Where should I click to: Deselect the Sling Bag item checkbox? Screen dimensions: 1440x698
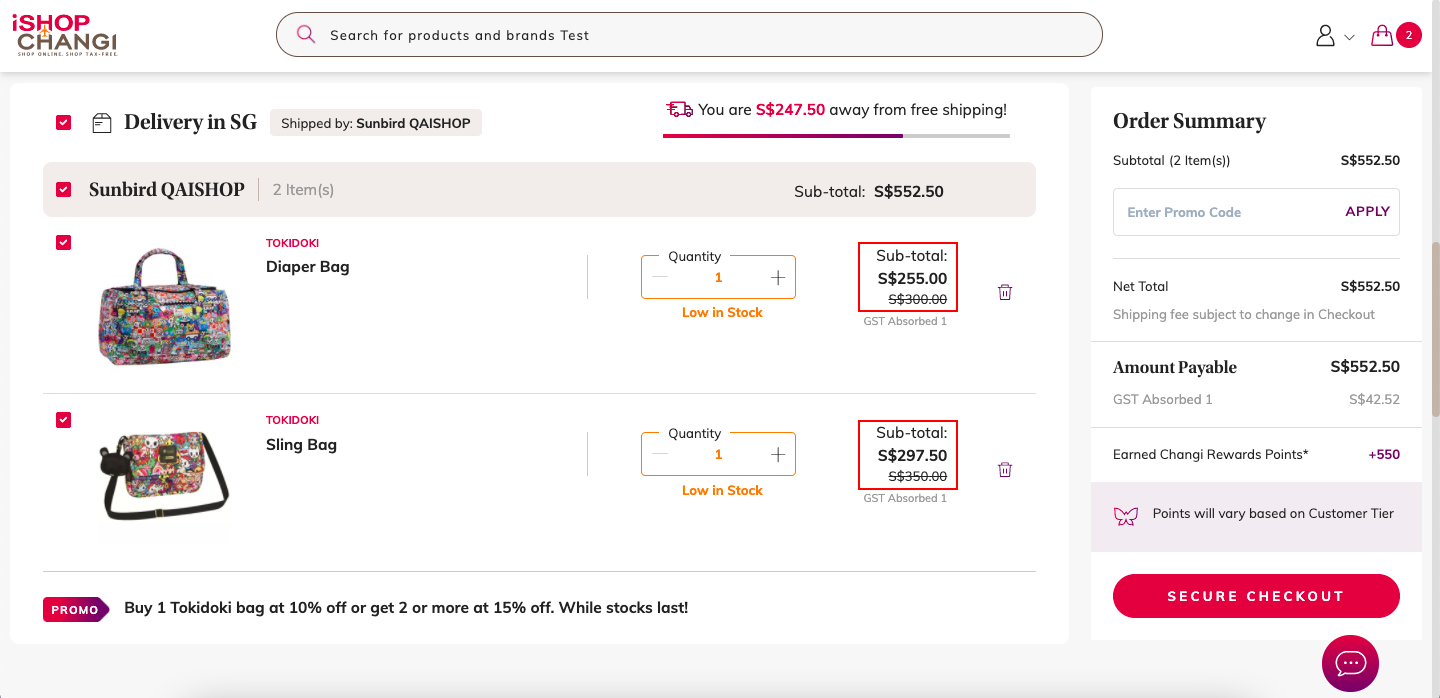[x=64, y=419]
